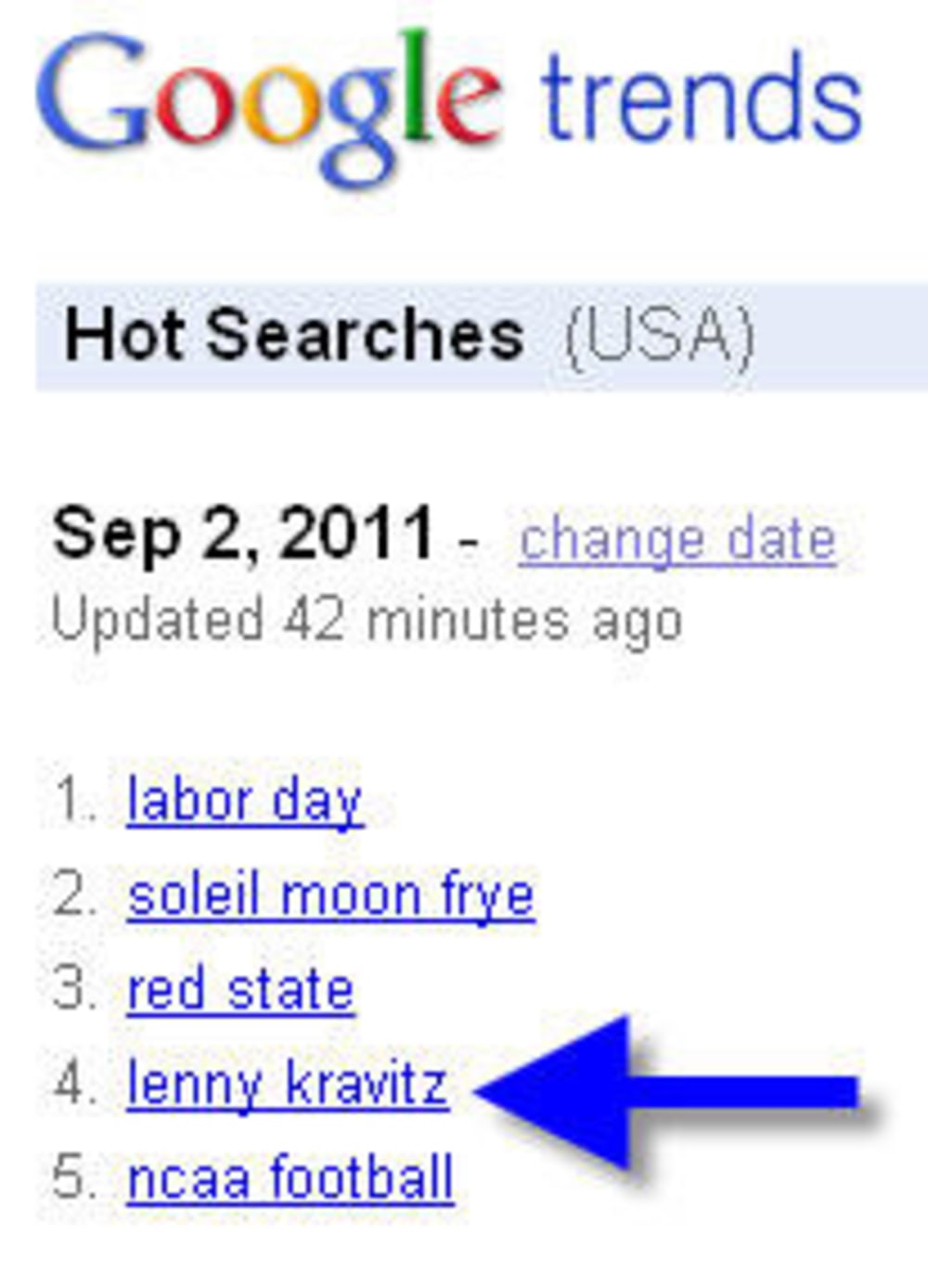Click the rank number 3 beside red state
928x1288 pixels.
click(x=74, y=989)
